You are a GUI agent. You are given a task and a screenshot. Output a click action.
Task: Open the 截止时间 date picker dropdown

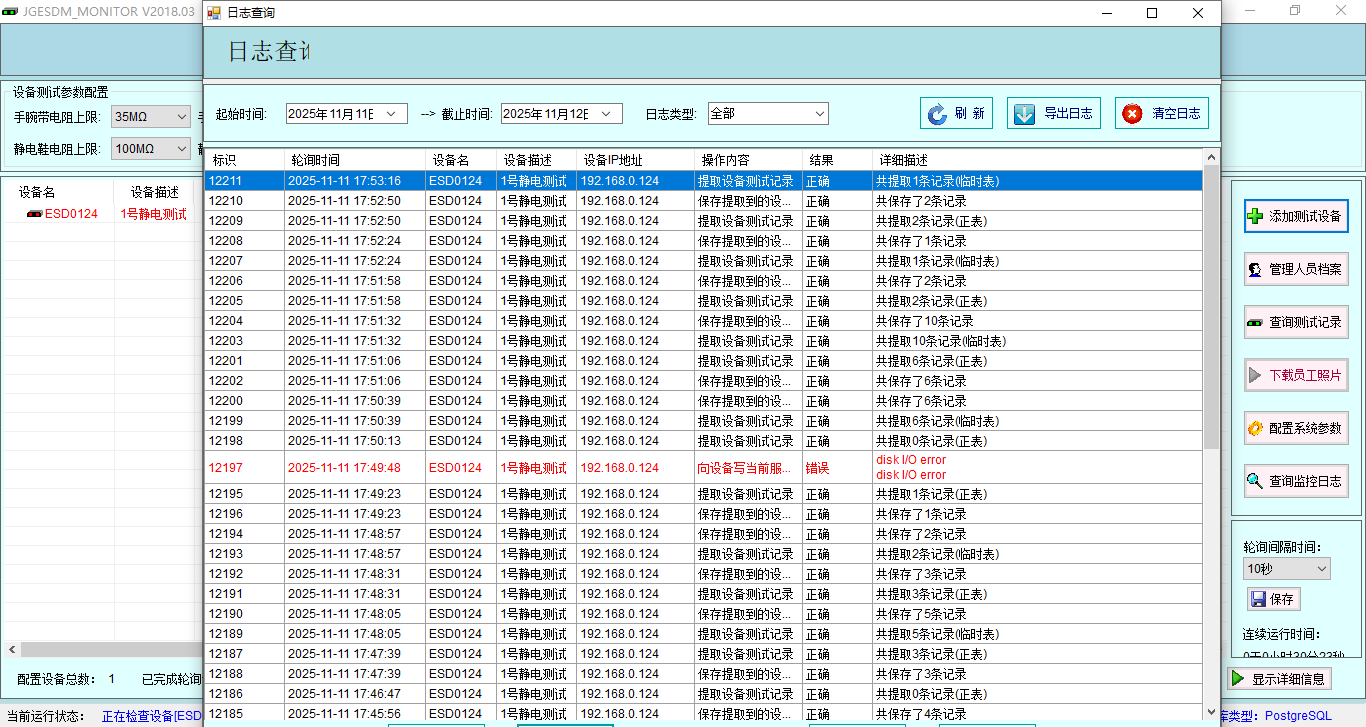pos(606,114)
